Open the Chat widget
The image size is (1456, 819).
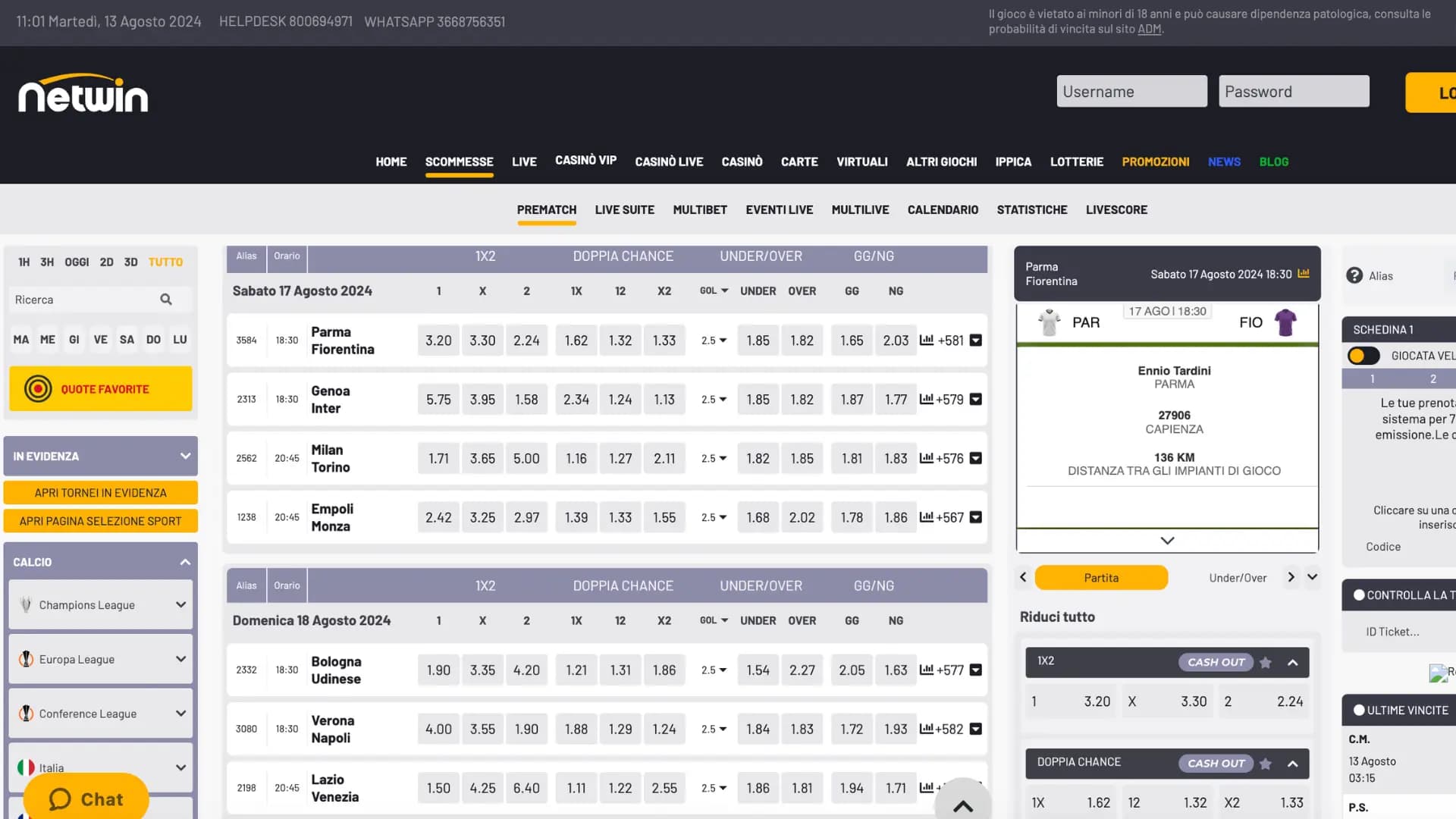coord(85,799)
